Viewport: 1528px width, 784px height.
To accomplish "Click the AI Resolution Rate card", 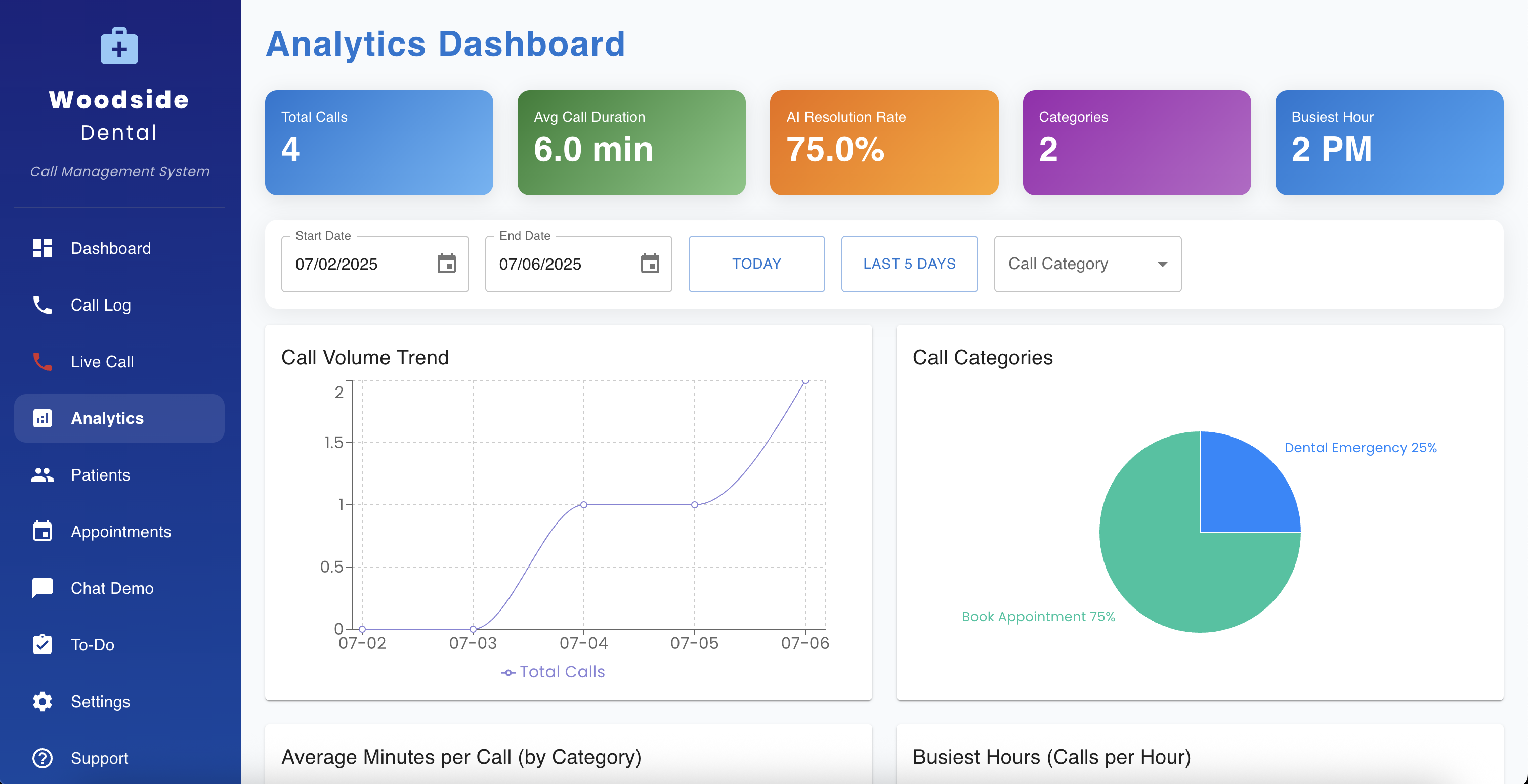I will tap(884, 142).
